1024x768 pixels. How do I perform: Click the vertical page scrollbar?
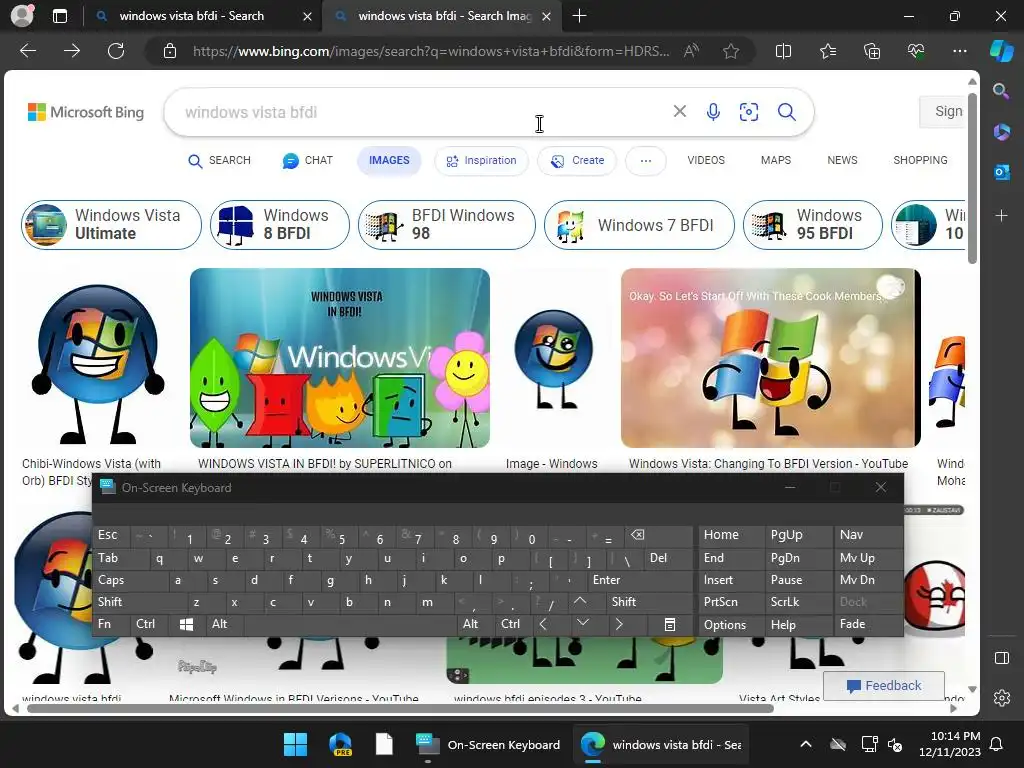coord(972,178)
